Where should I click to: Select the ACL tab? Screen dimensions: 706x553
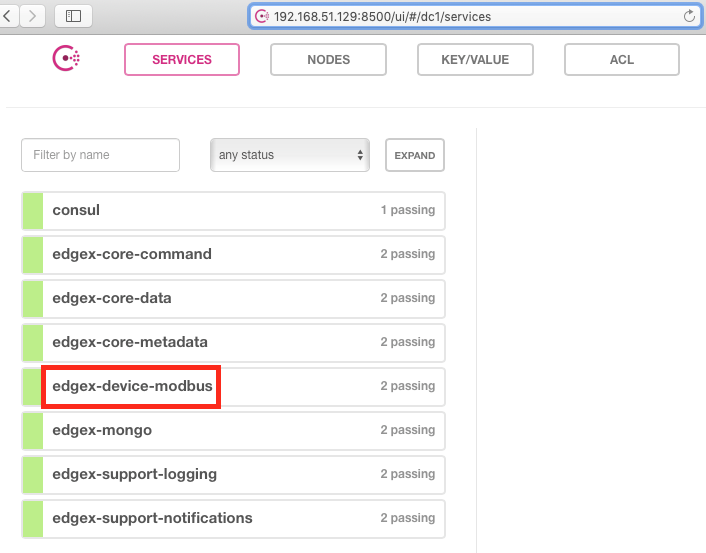pyautogui.click(x=621, y=60)
